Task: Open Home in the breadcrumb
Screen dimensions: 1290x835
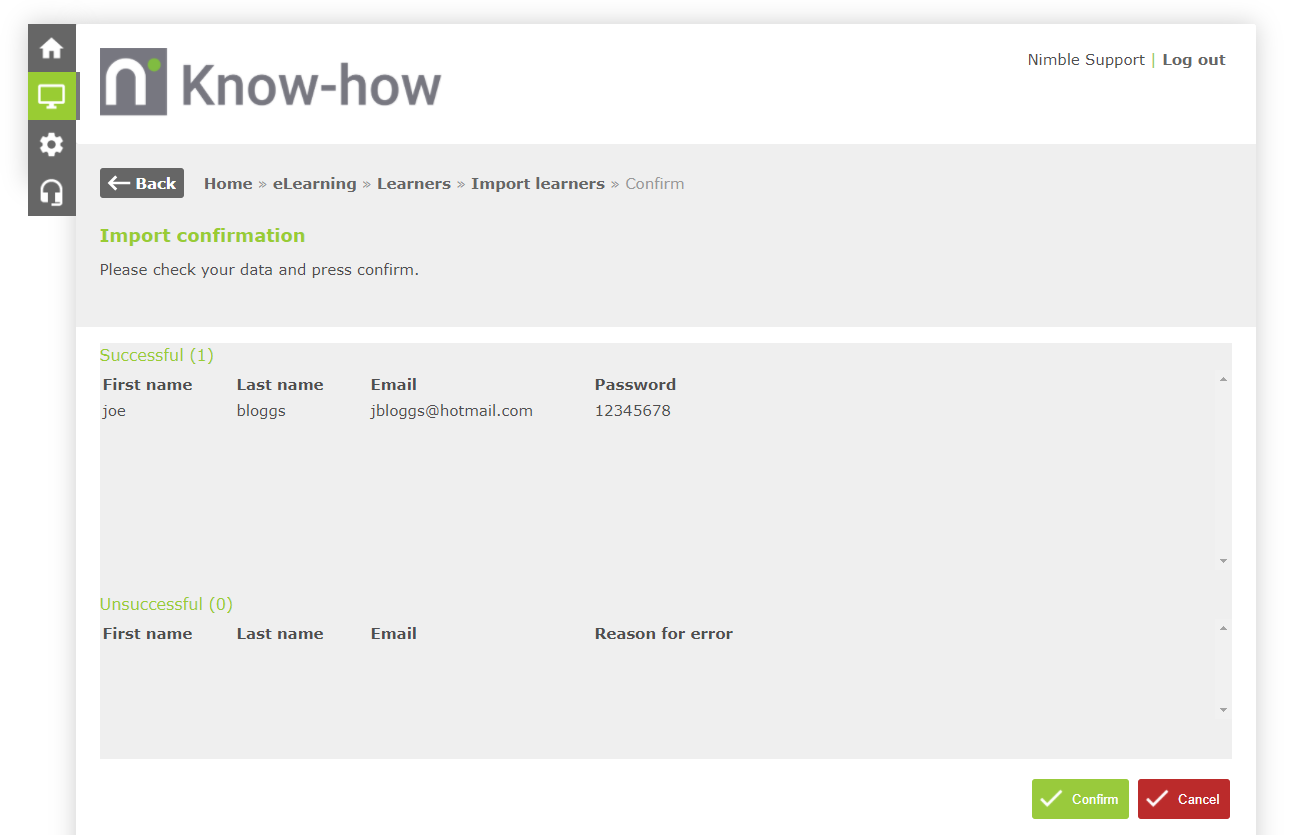Action: click(228, 184)
